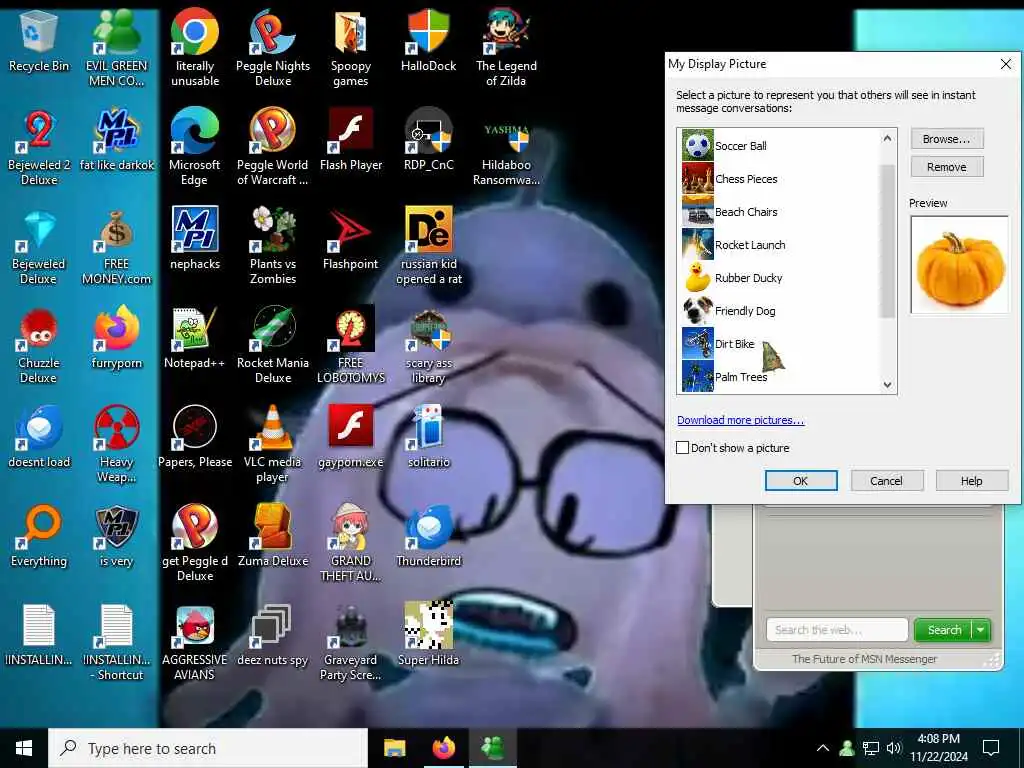1024x768 pixels.
Task: Open the Zuma Deluxe shortcut
Action: pyautogui.click(x=272, y=538)
